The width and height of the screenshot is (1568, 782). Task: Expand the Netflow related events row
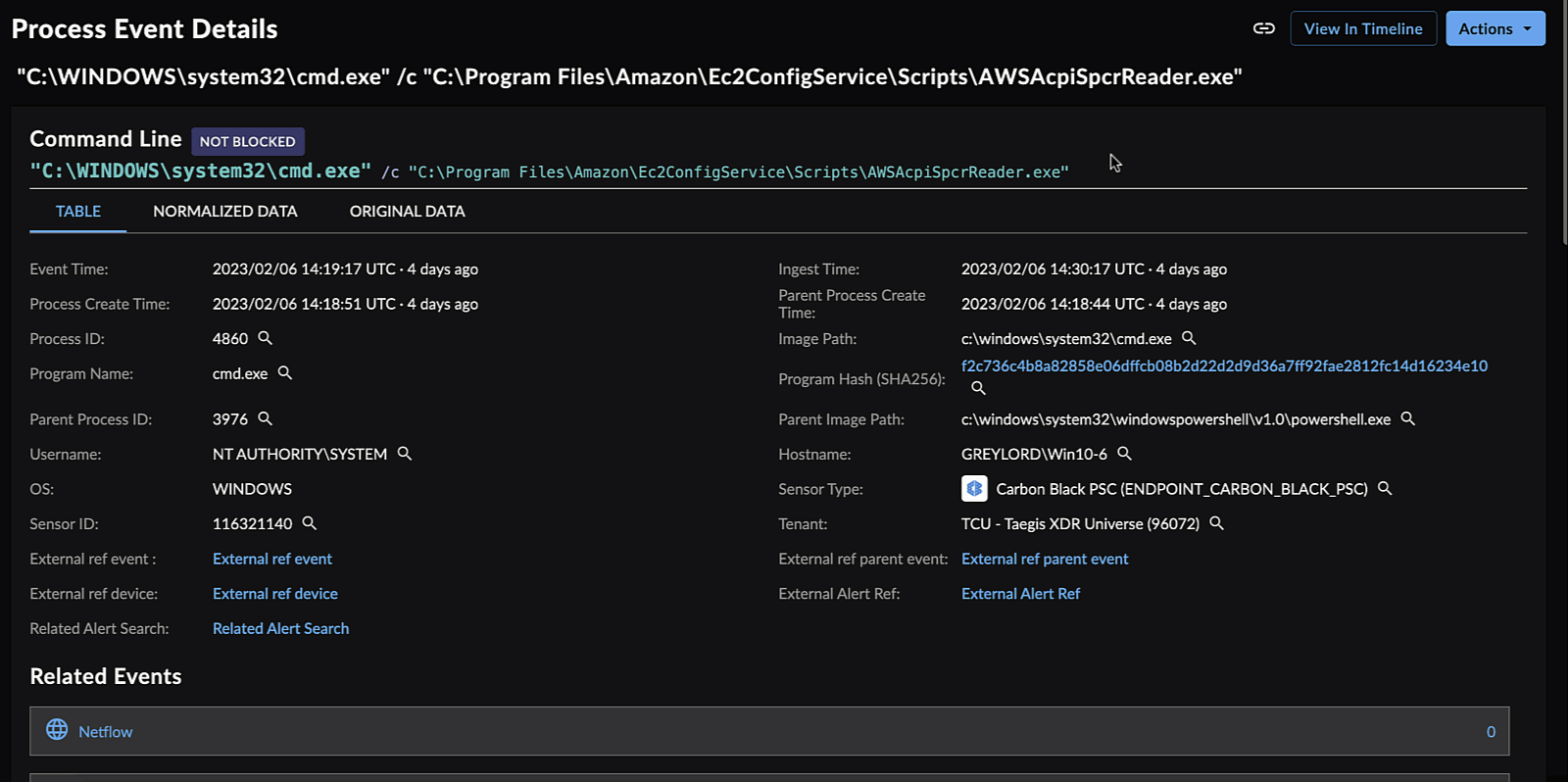coord(769,731)
